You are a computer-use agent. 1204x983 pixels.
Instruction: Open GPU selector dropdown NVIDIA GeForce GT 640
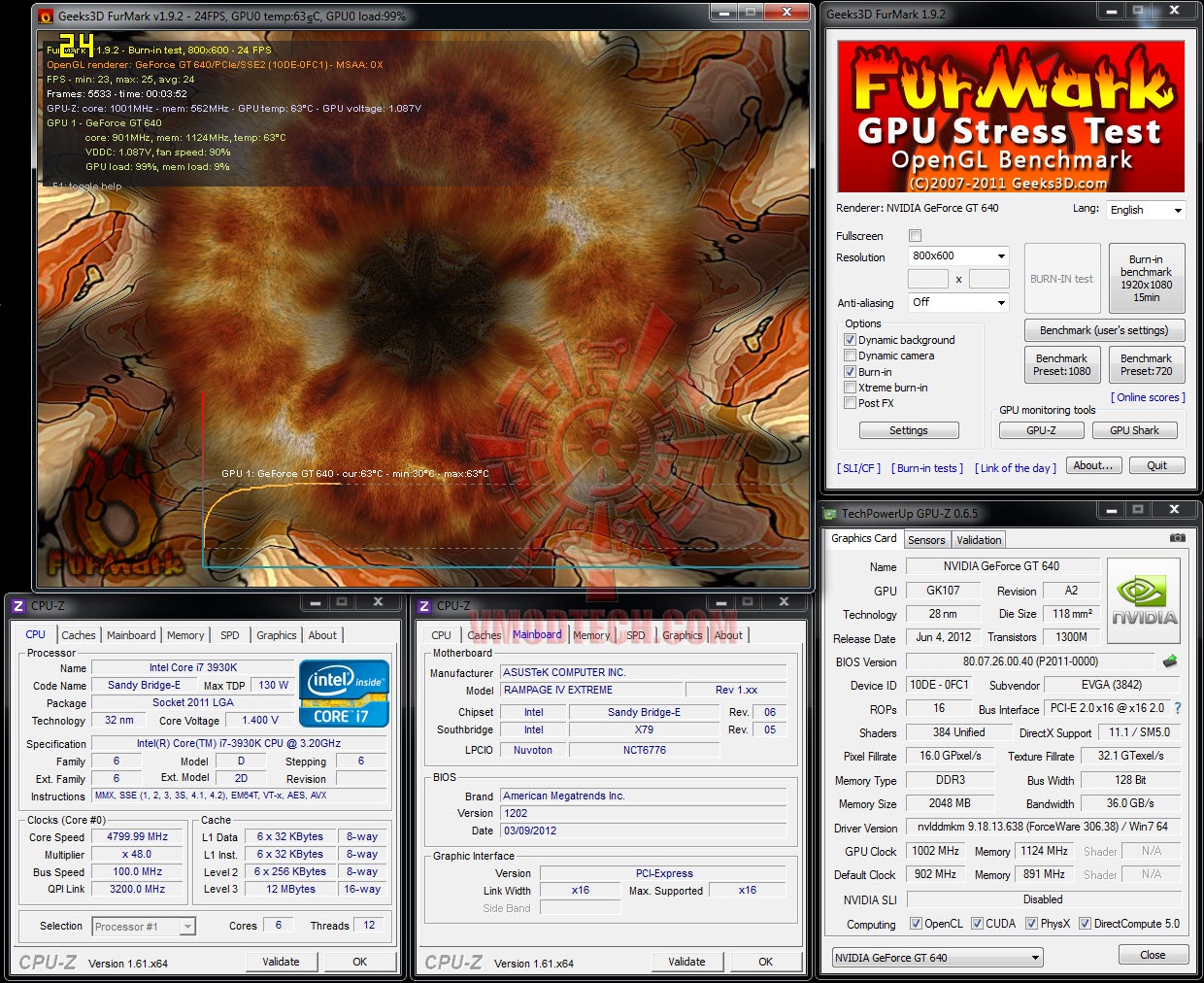(937, 957)
